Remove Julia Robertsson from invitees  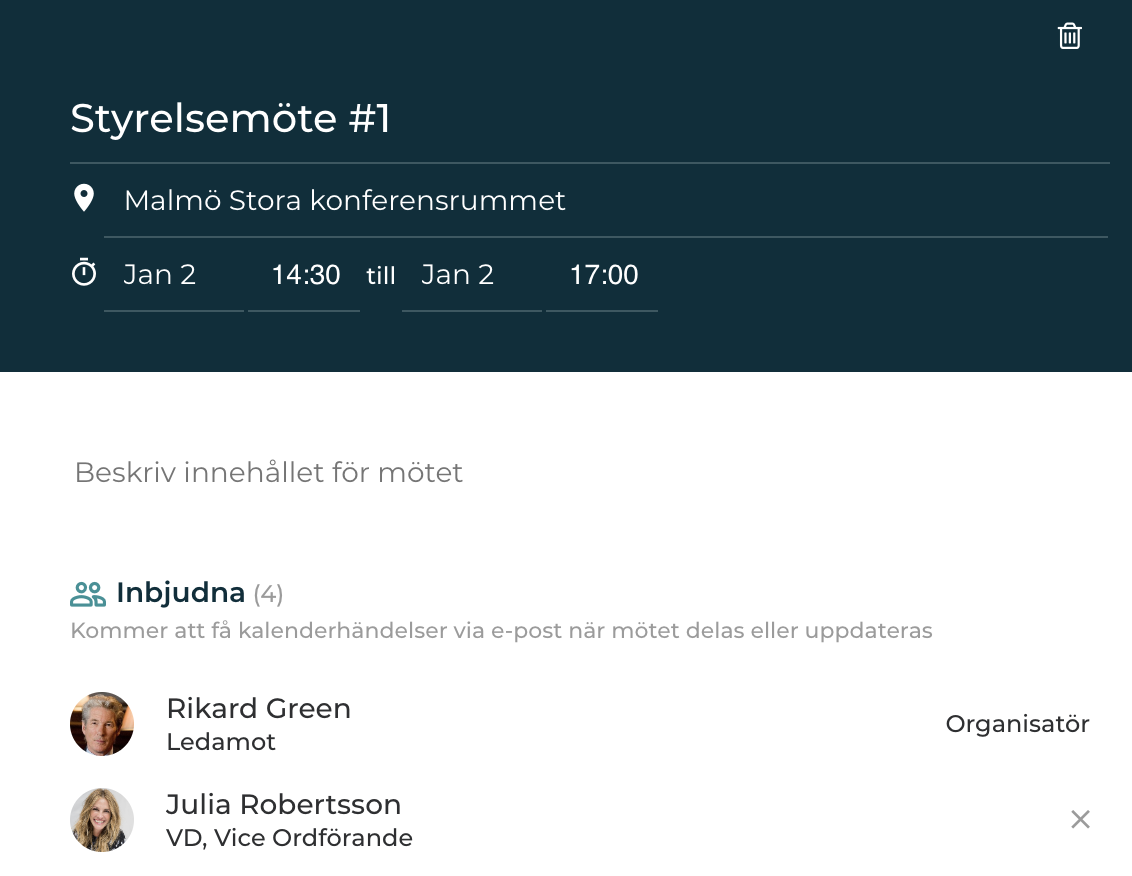1080,819
